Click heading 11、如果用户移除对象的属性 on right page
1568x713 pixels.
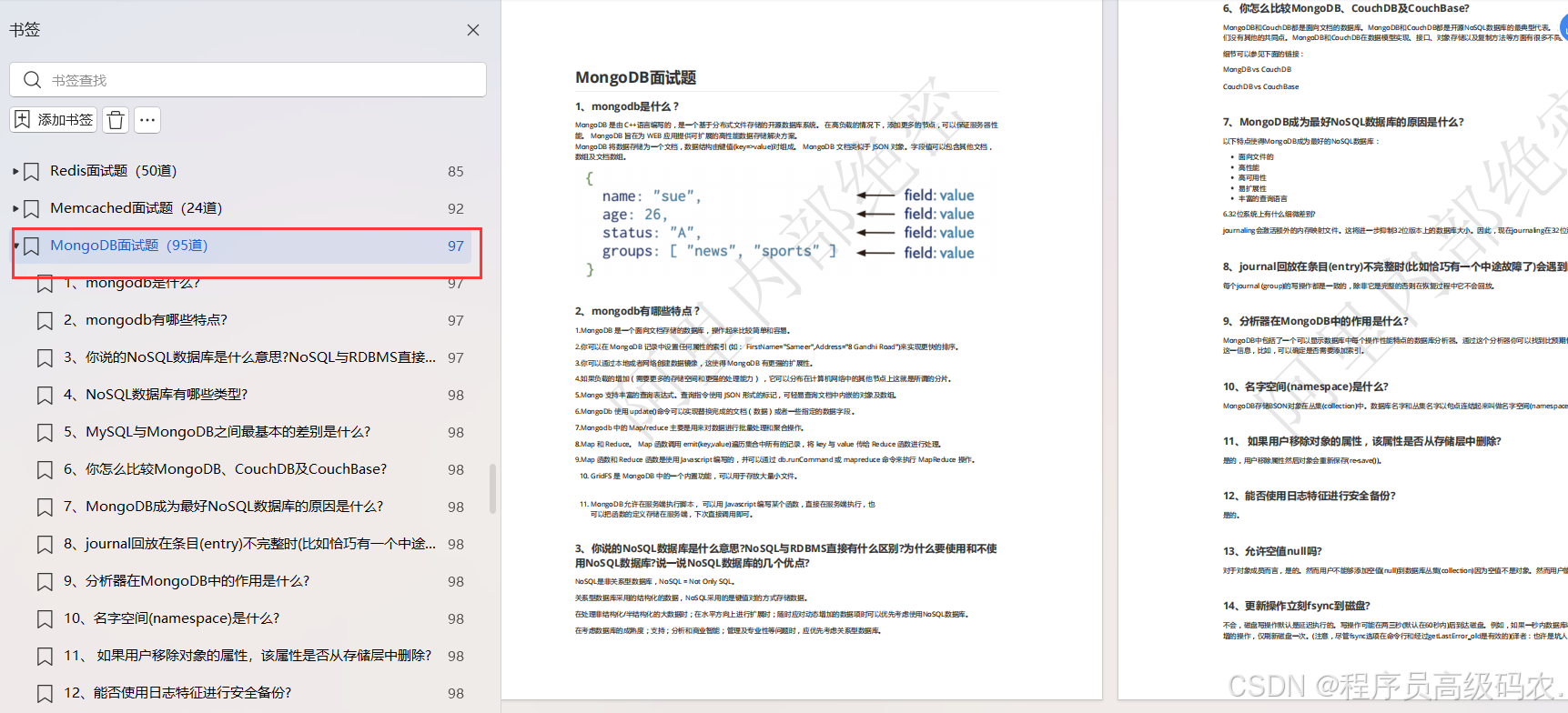1361,441
